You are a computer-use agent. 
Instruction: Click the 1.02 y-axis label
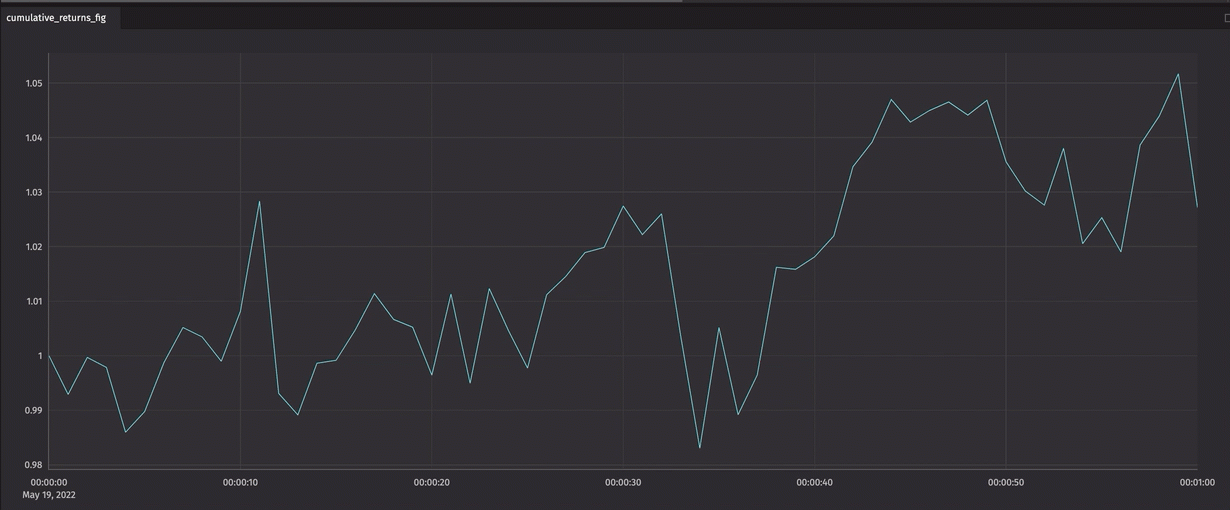(34, 247)
